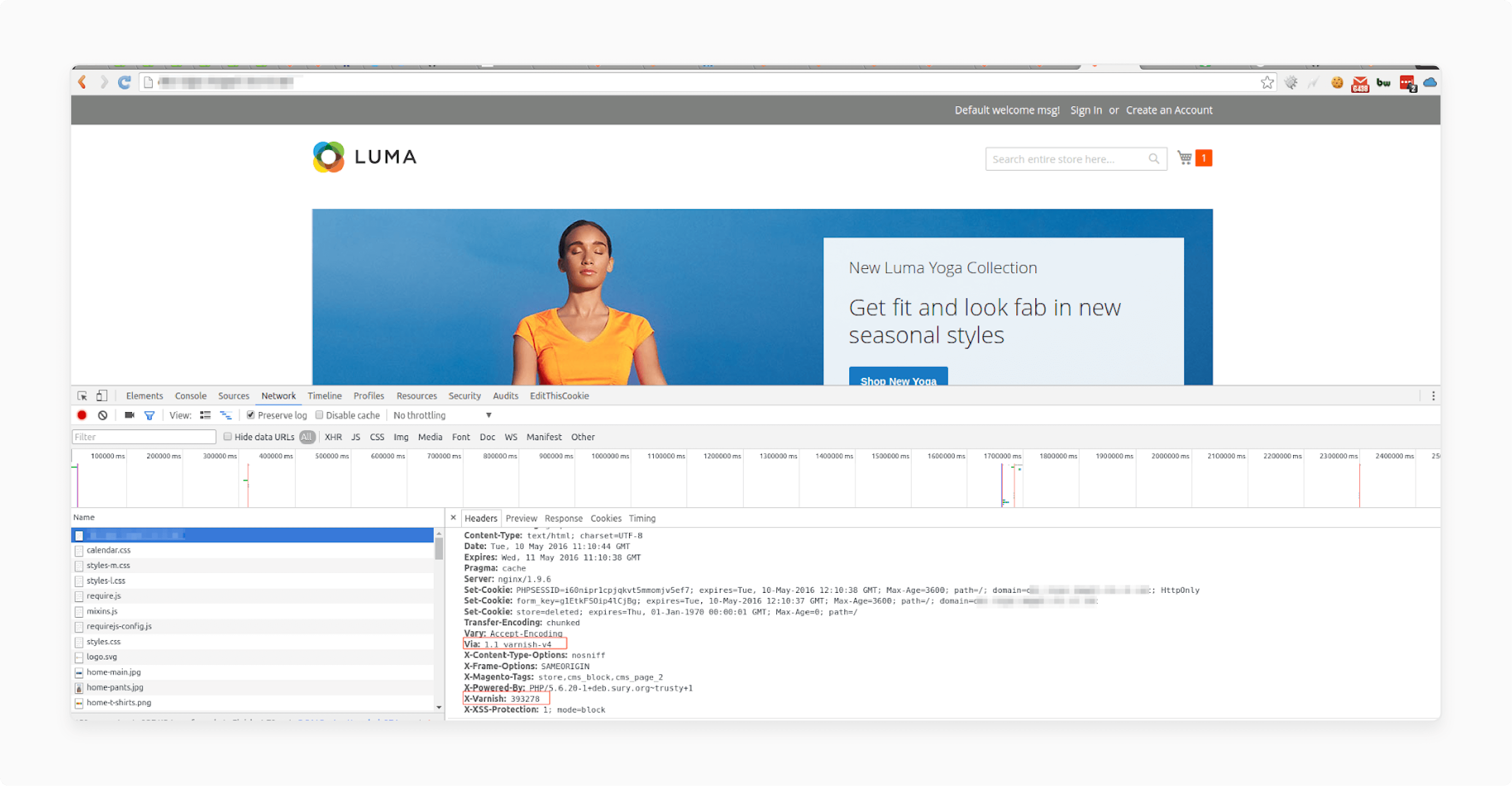This screenshot has height=786, width=1512.
Task: Toggle the device mode icon
Action: point(102,396)
